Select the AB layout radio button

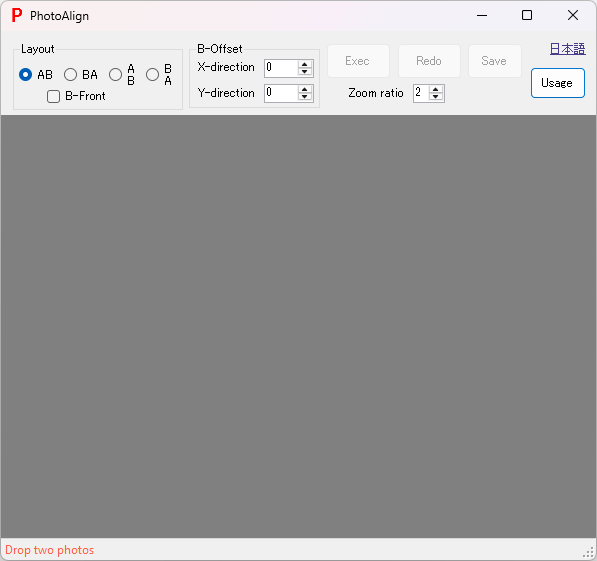26,75
